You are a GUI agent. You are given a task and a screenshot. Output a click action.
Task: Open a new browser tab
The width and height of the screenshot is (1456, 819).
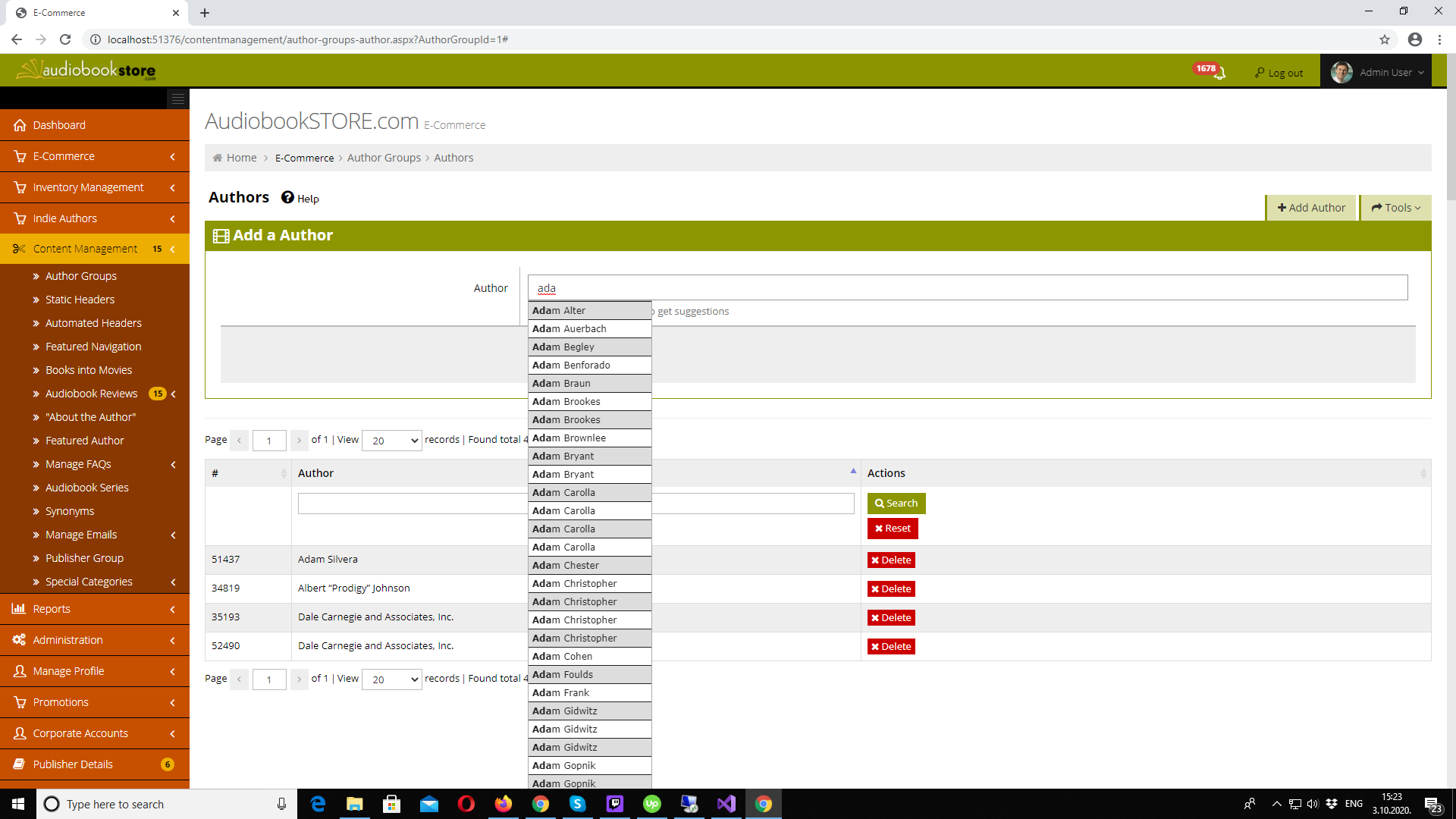point(205,13)
